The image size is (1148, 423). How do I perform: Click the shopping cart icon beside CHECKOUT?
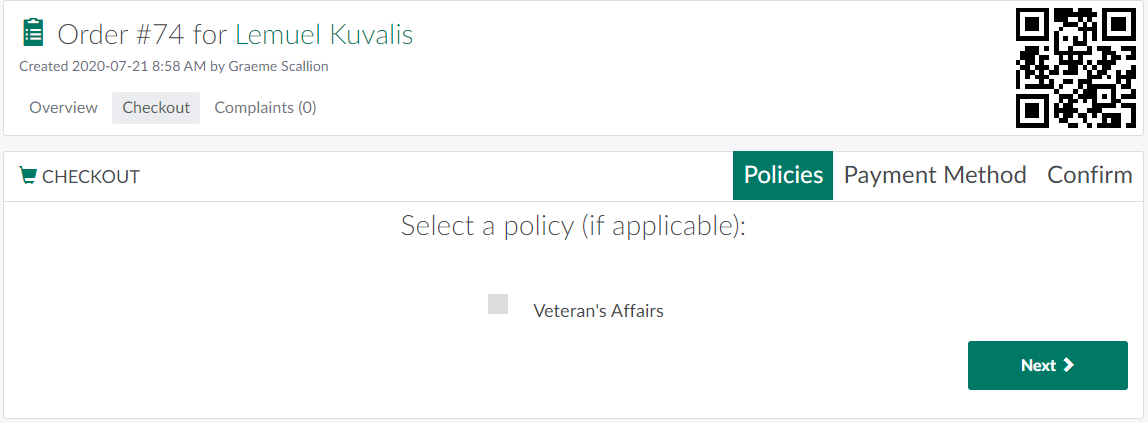pyautogui.click(x=28, y=176)
